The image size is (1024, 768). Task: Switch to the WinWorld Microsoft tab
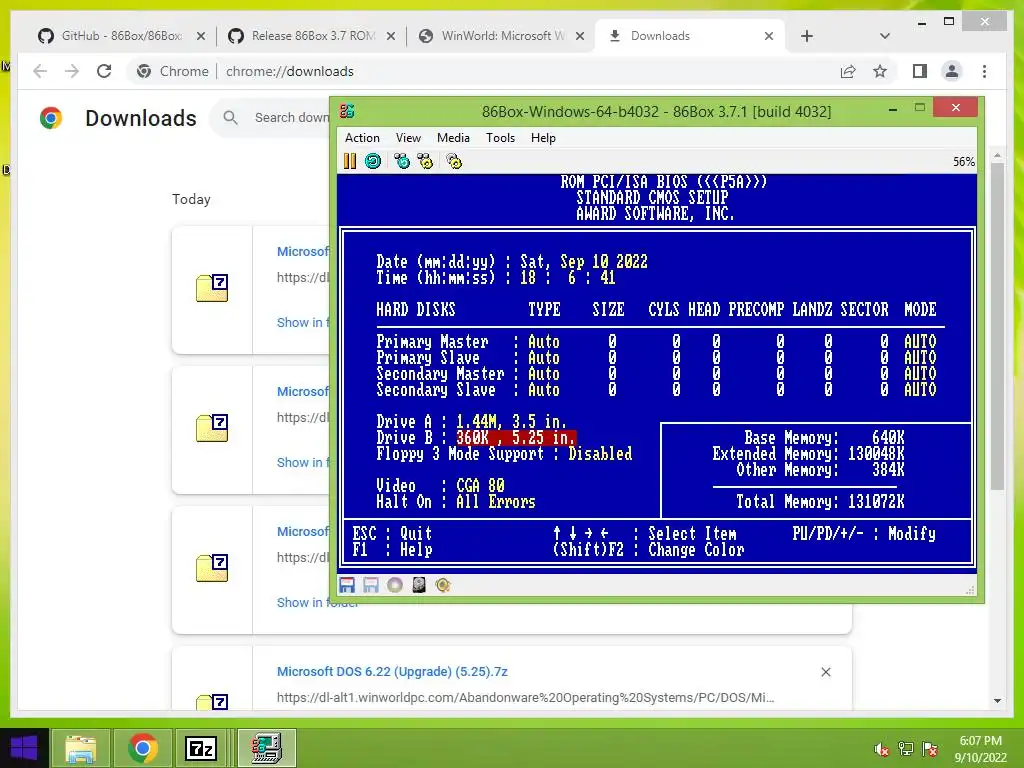[x=501, y=36]
